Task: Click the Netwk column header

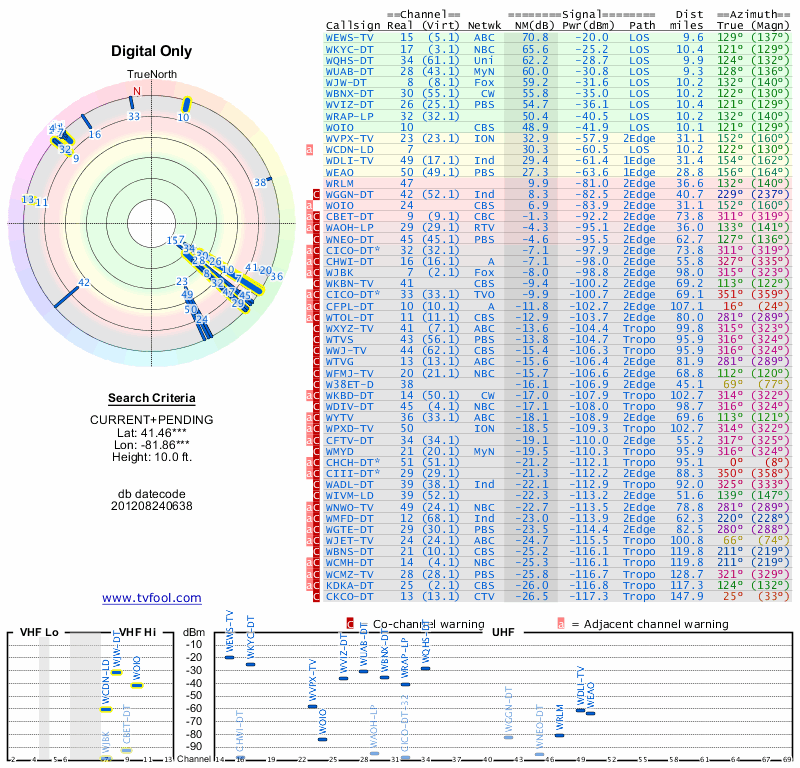Action: [x=484, y=26]
